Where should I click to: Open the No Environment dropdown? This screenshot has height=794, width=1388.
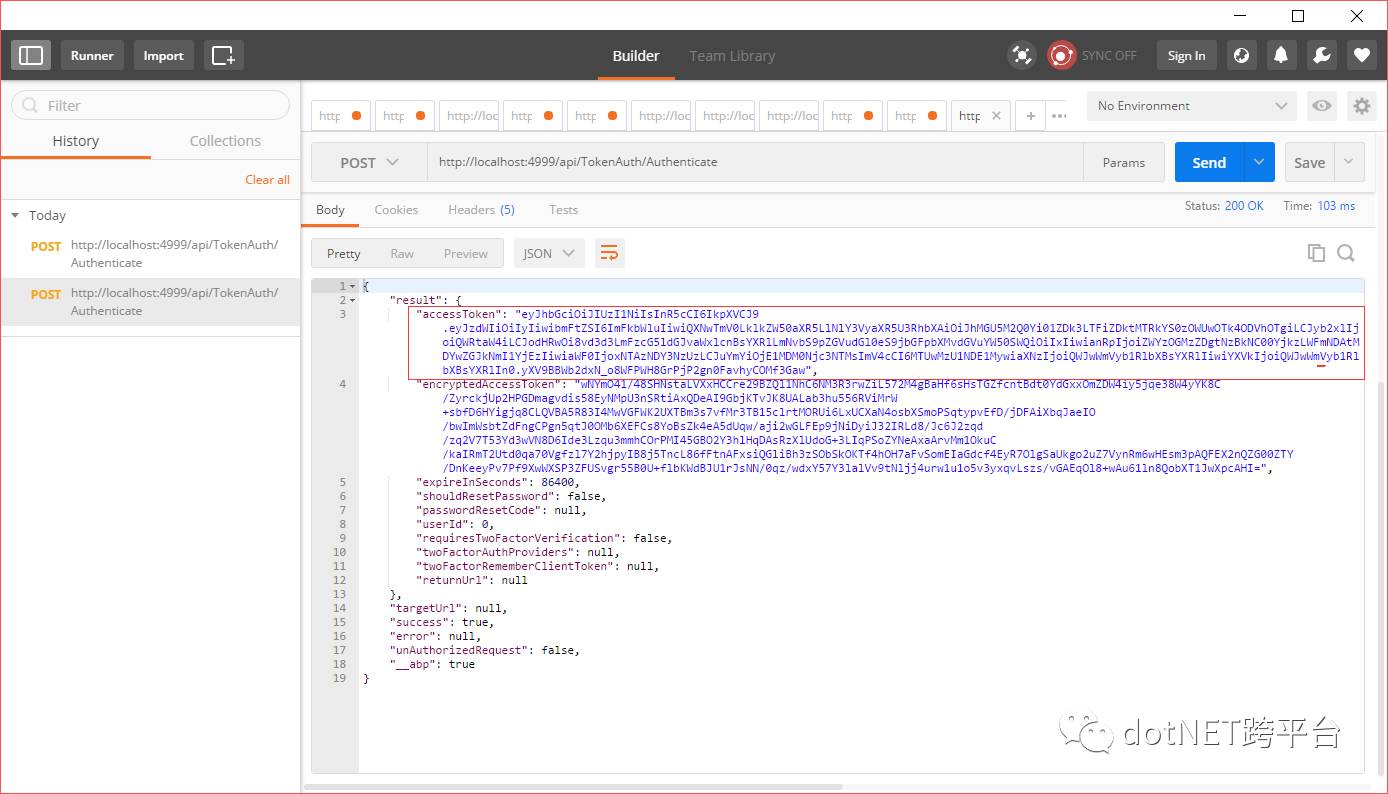[x=1192, y=106]
